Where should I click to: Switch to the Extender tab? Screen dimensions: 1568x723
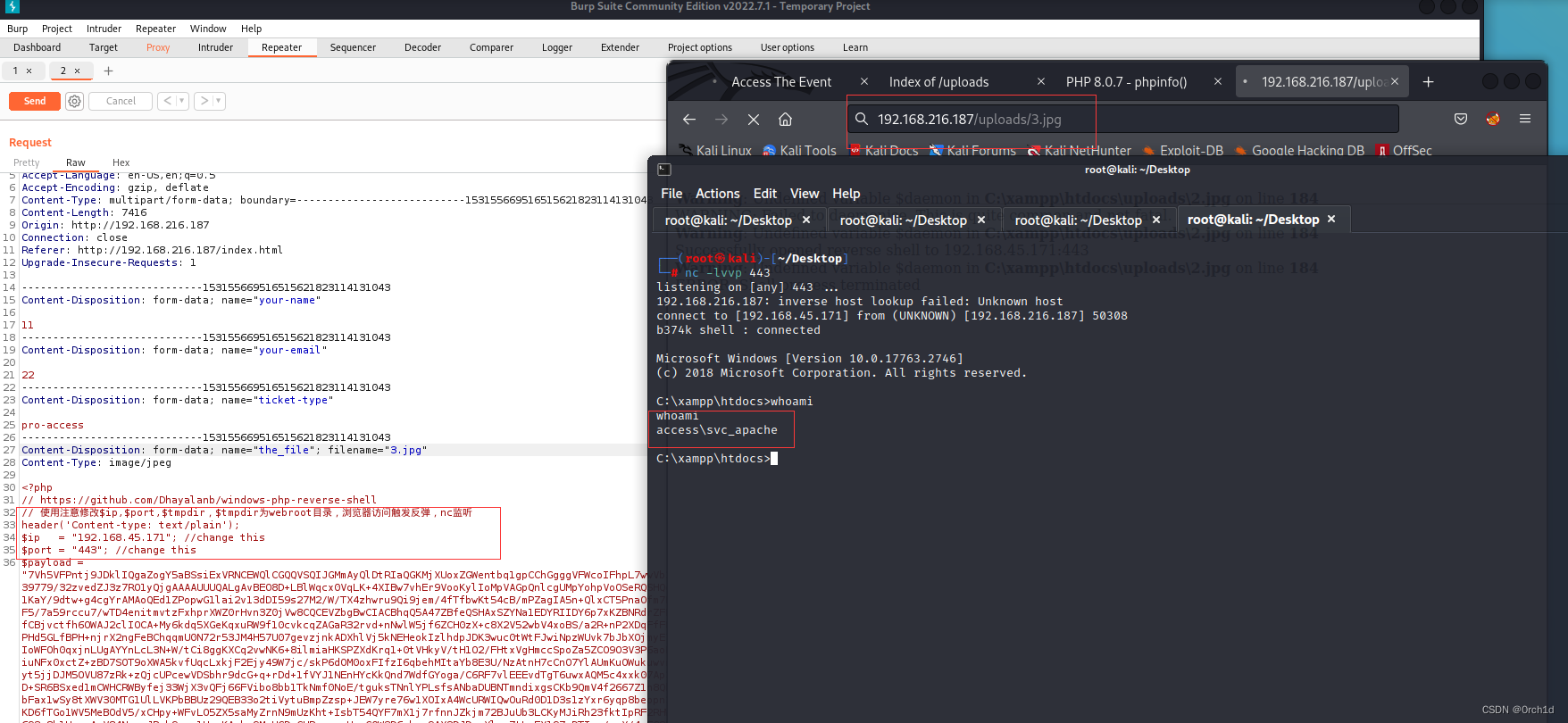coord(620,47)
